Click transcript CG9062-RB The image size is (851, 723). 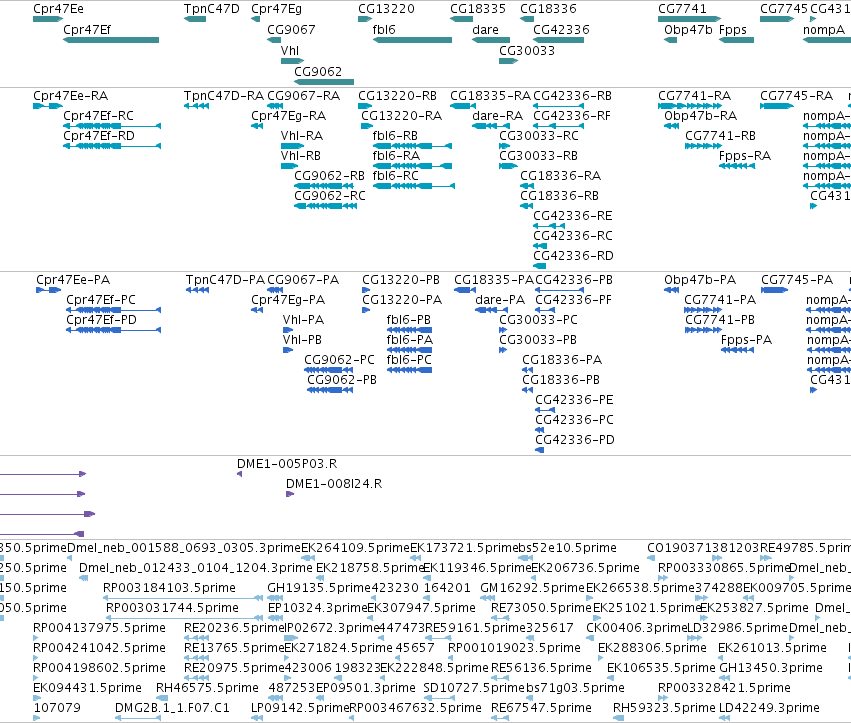pos(329,176)
